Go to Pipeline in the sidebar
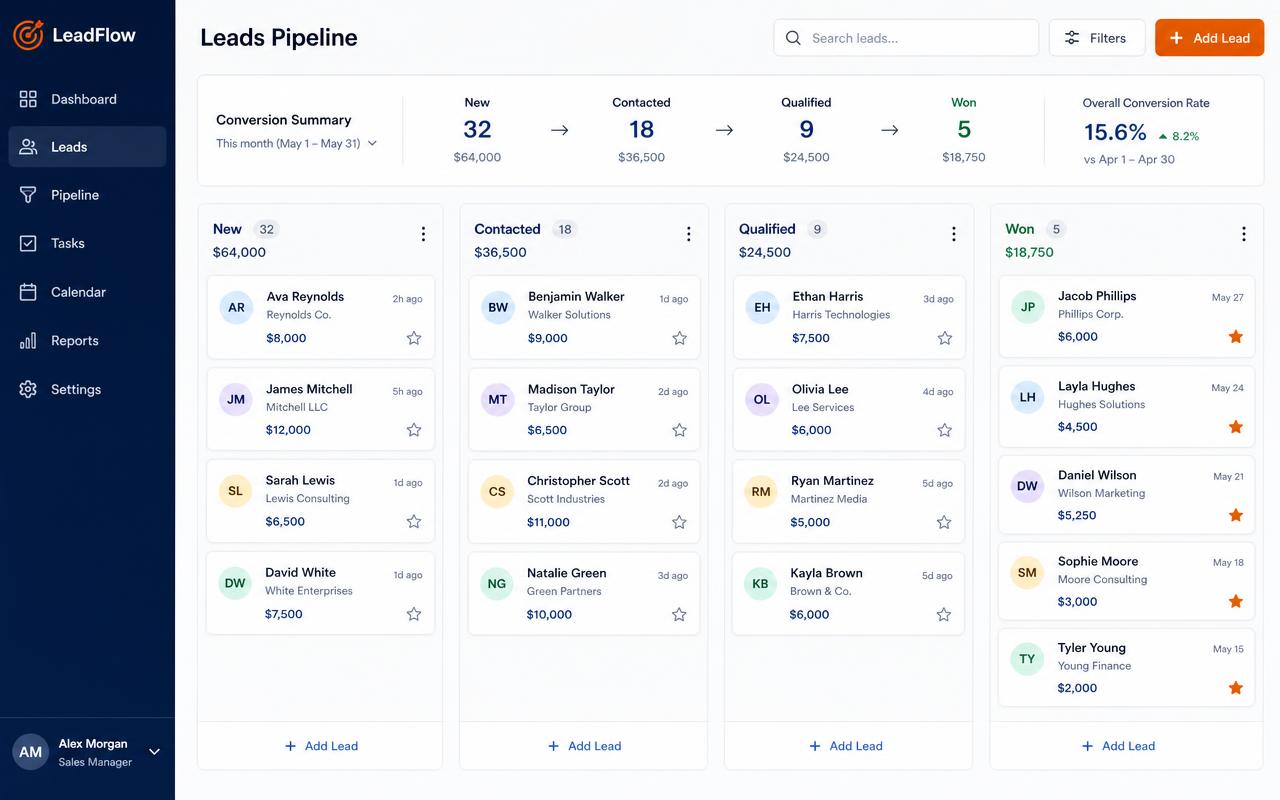 pos(87,195)
